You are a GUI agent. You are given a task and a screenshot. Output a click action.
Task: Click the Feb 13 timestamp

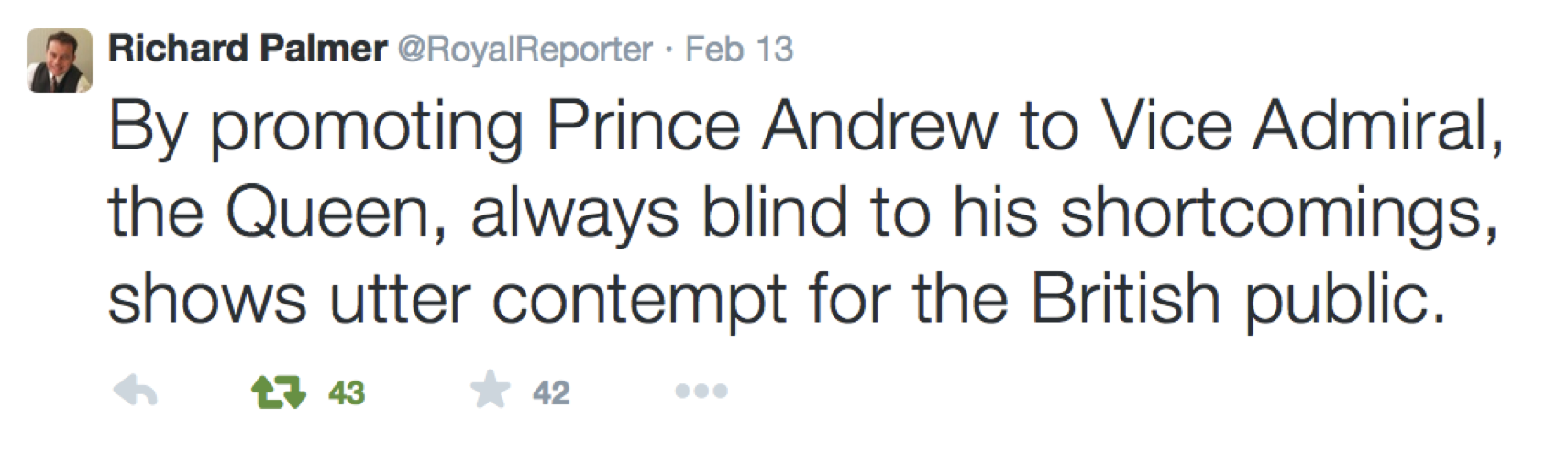(739, 49)
